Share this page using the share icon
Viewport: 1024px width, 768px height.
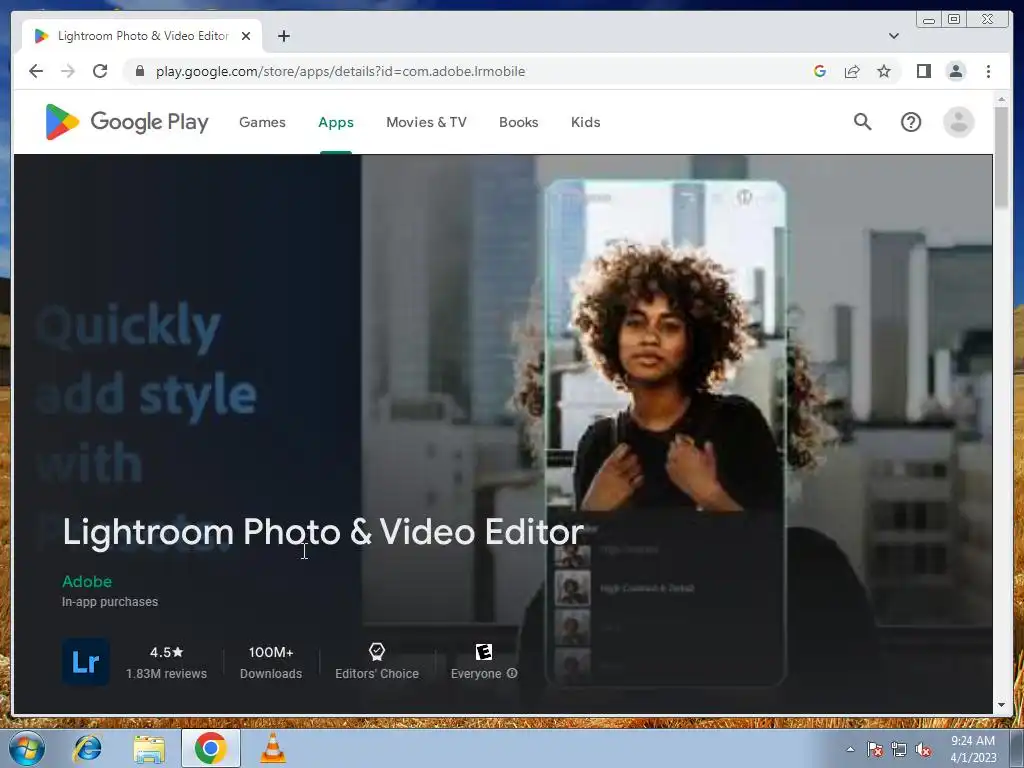852,71
